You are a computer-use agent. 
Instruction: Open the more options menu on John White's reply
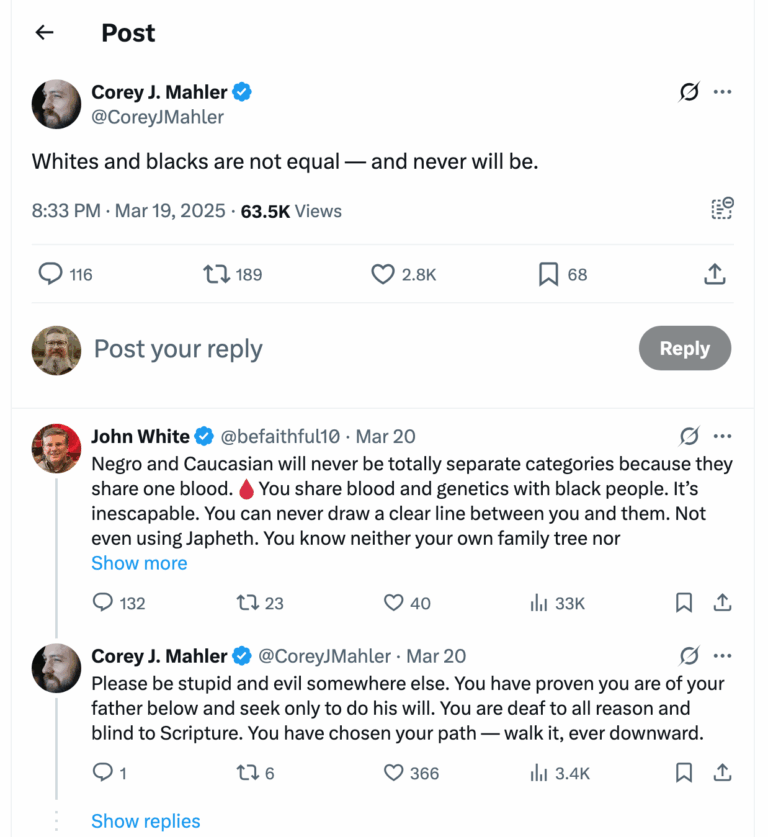(723, 436)
